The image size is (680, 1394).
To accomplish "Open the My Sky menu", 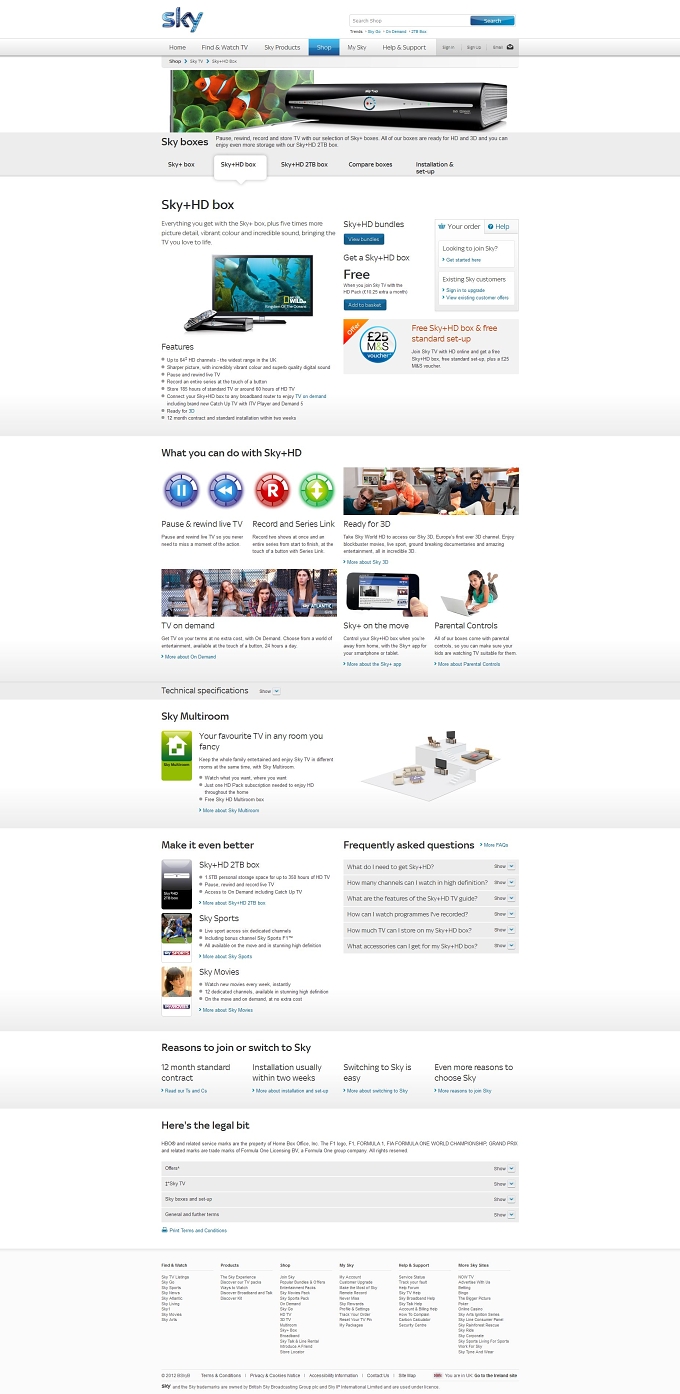I will pos(357,47).
